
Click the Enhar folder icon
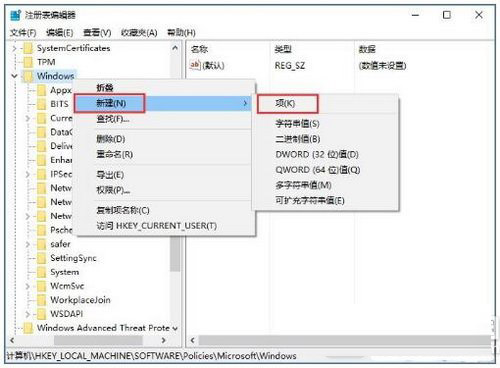42,160
